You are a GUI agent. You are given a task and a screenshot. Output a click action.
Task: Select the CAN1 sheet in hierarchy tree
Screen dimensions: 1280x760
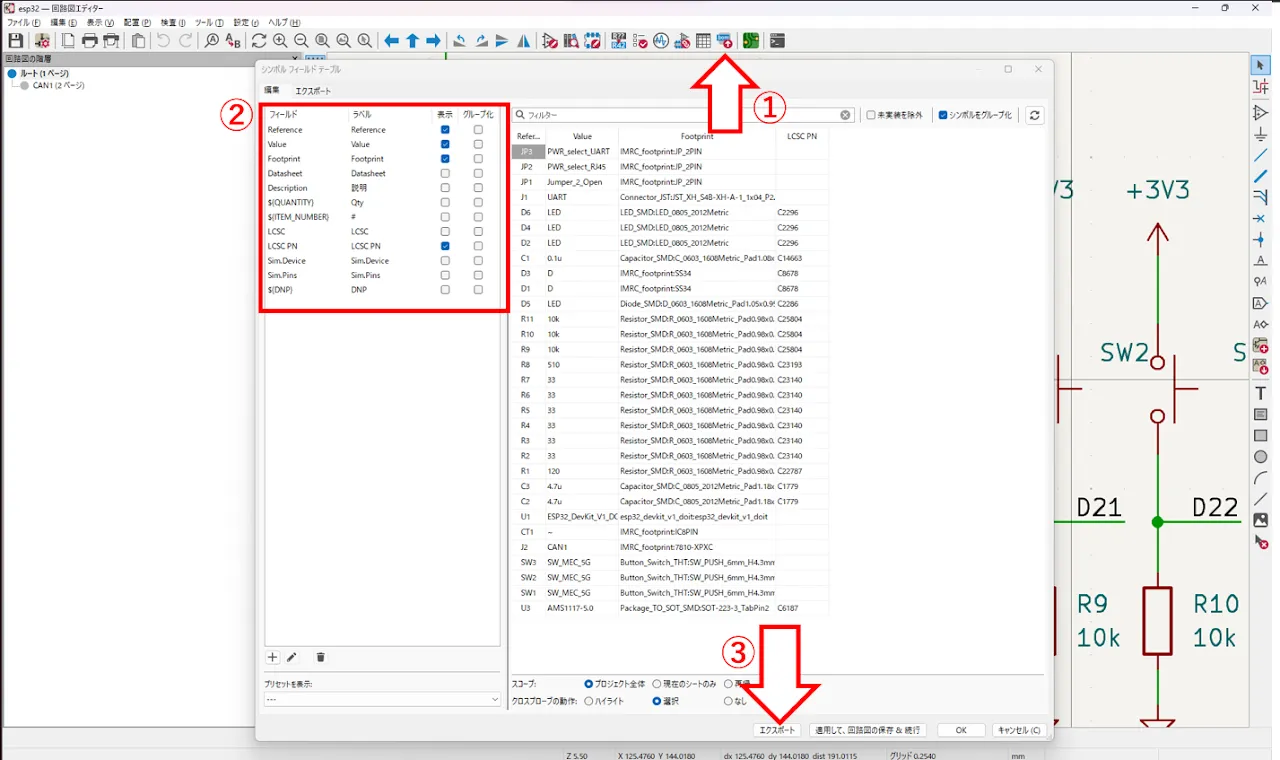(x=58, y=86)
